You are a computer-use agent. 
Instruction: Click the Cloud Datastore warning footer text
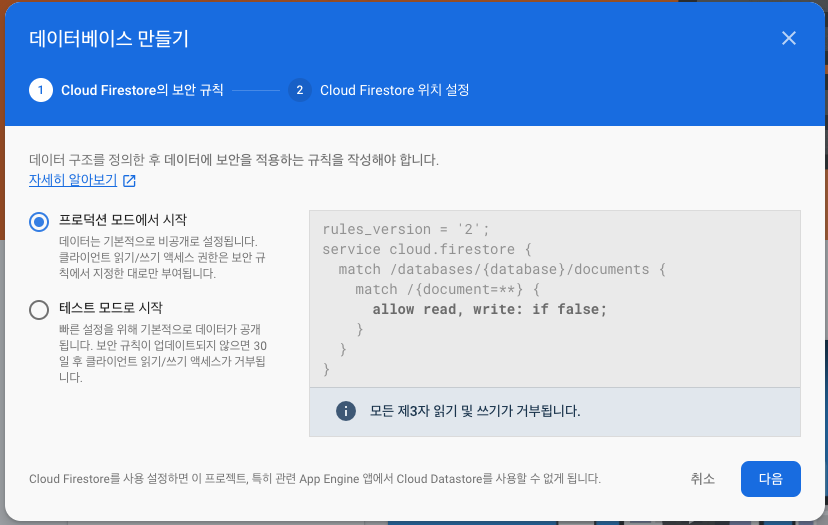coord(315,479)
